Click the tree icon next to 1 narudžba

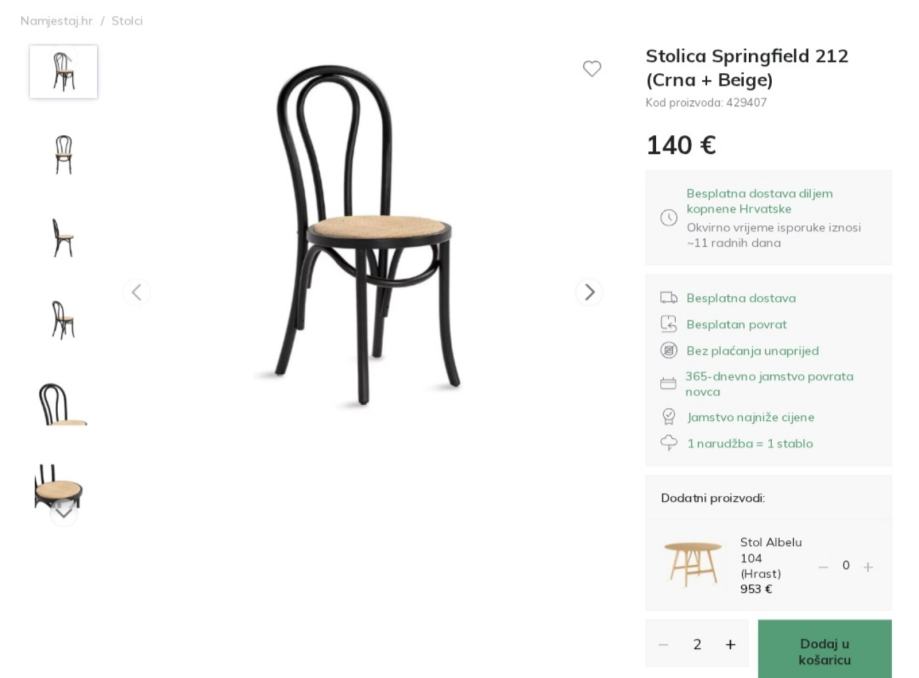click(669, 443)
